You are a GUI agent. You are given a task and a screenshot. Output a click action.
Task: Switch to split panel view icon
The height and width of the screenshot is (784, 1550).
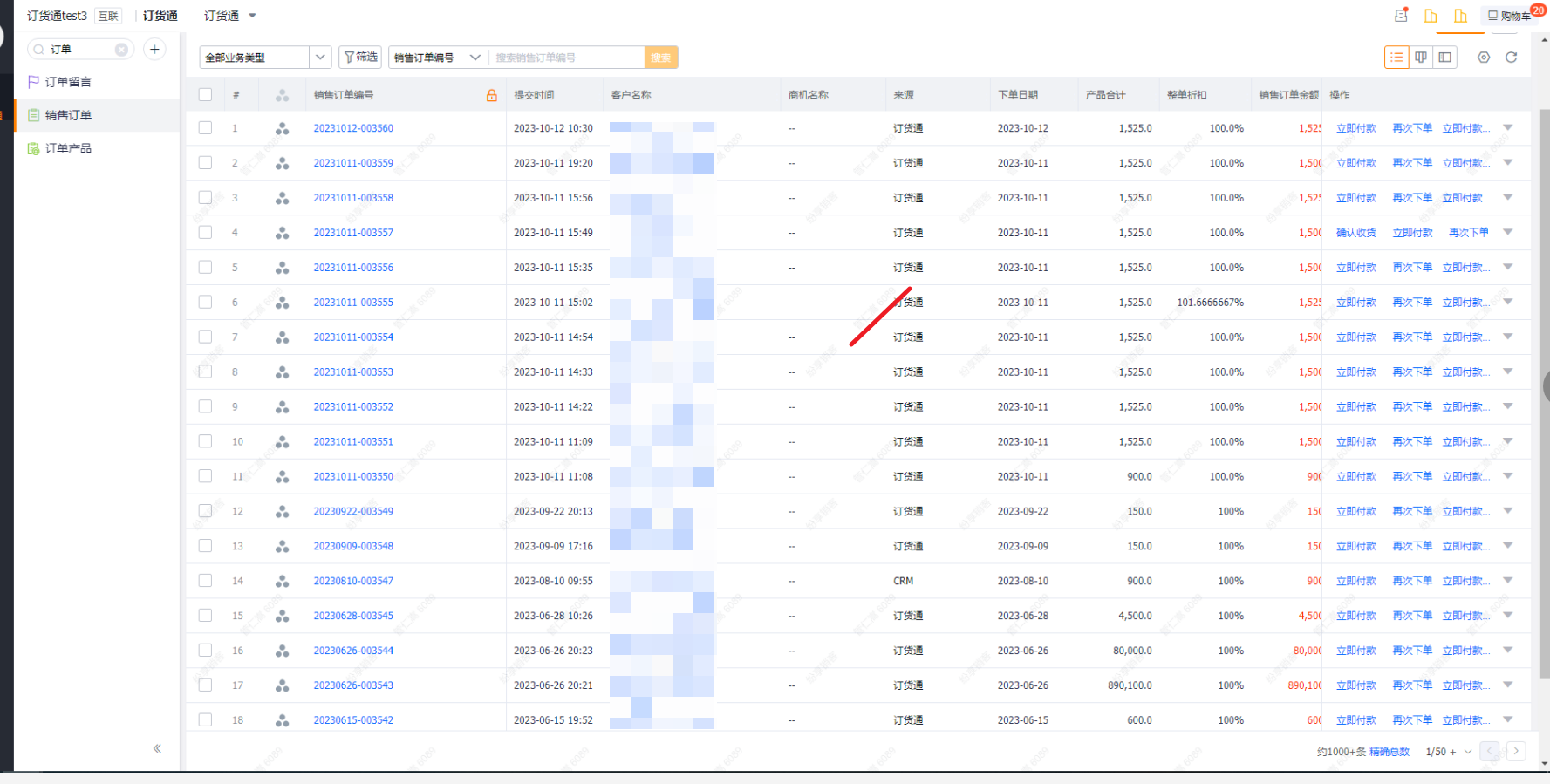(1445, 58)
